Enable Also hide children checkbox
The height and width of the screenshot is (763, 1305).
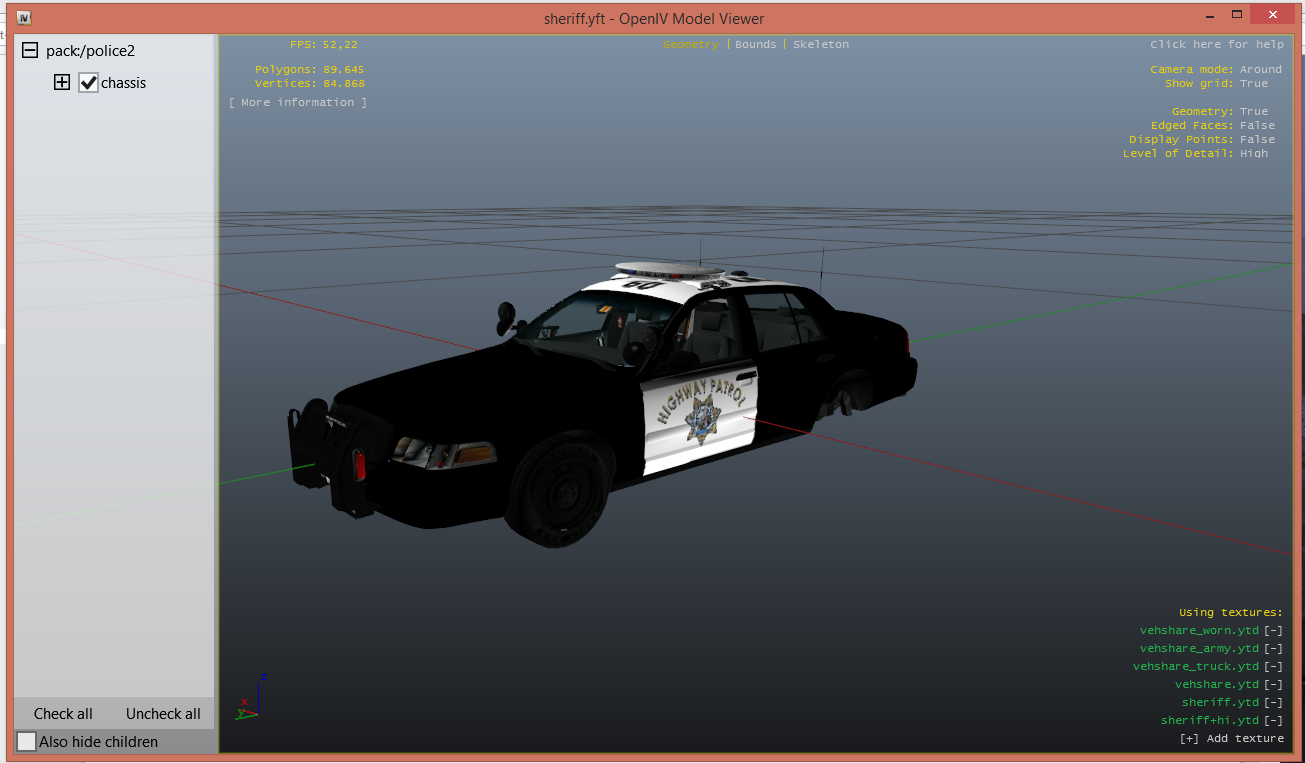coord(27,741)
